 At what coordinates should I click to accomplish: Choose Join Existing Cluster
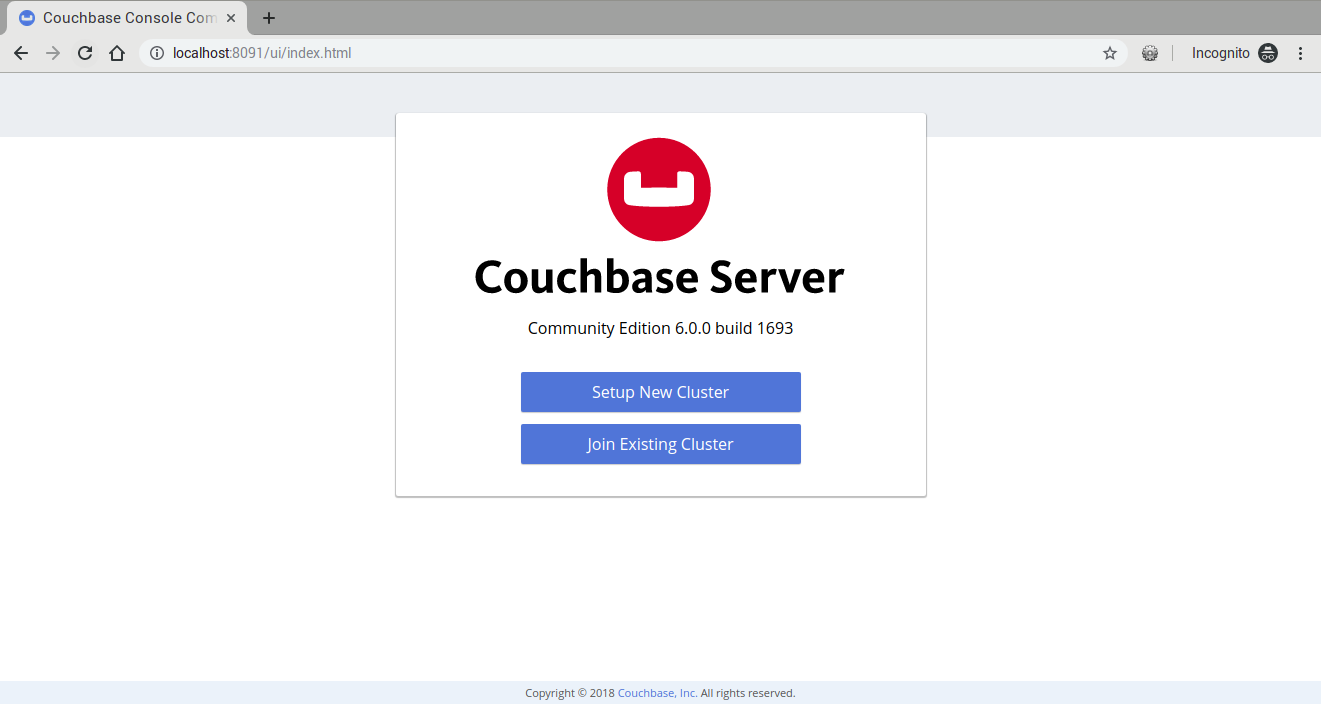click(660, 444)
